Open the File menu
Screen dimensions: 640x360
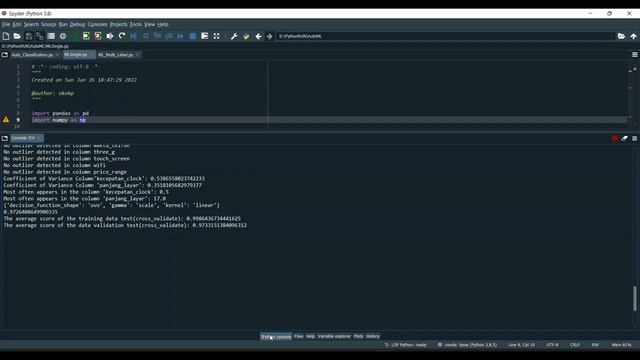pyautogui.click(x=6, y=24)
